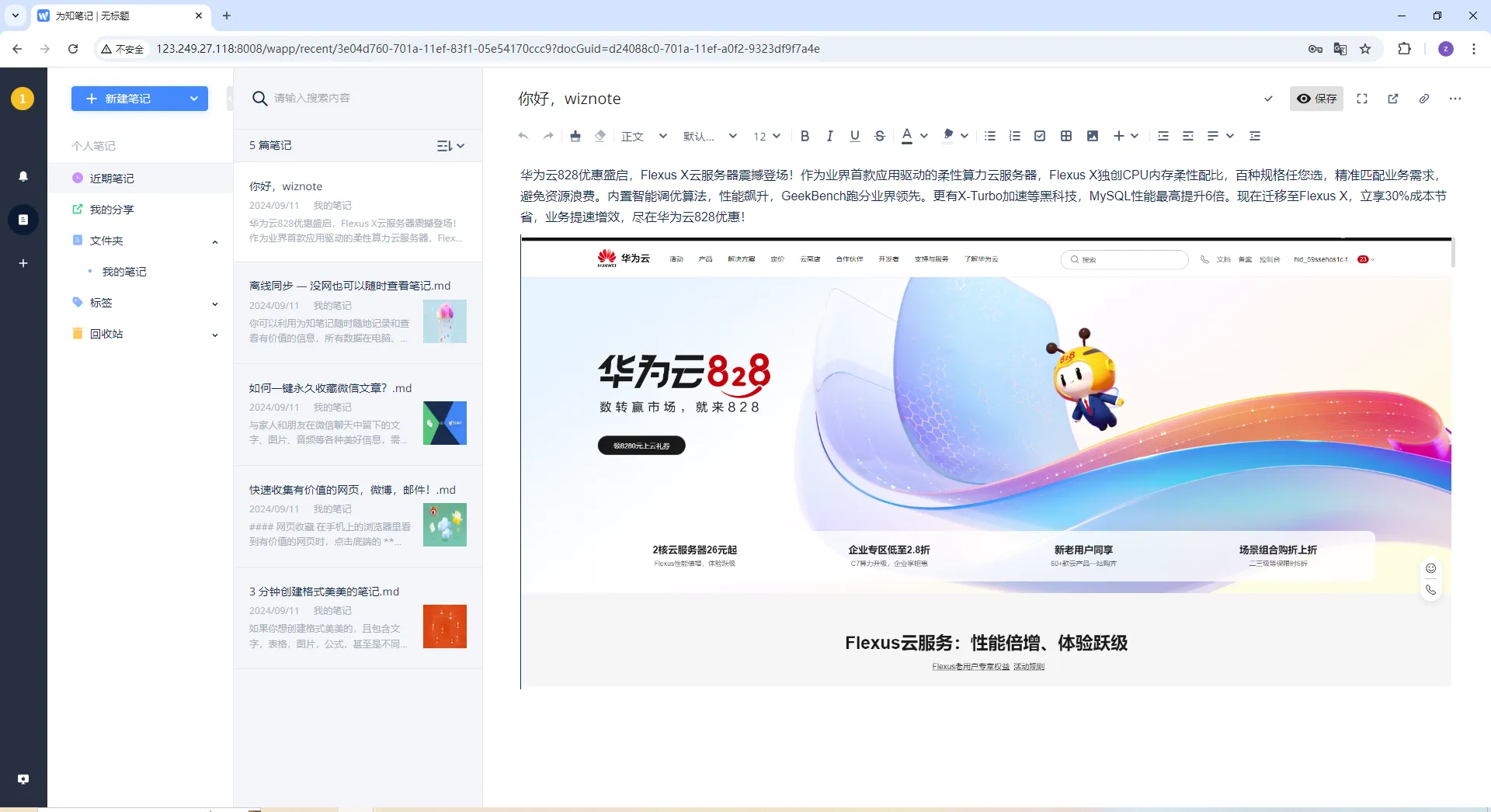Undo the last edit in the editor

[523, 136]
